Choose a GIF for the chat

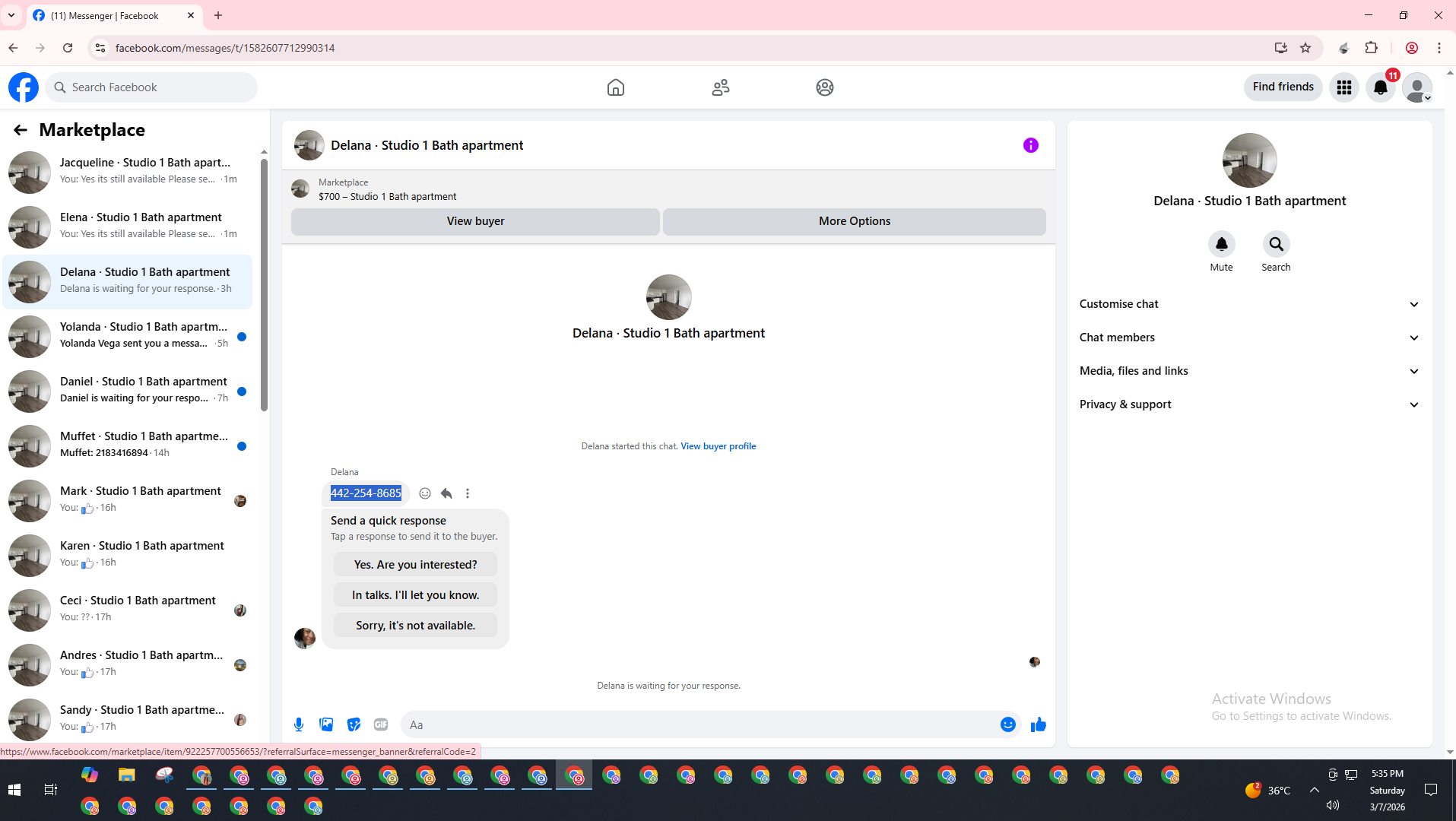[381, 725]
